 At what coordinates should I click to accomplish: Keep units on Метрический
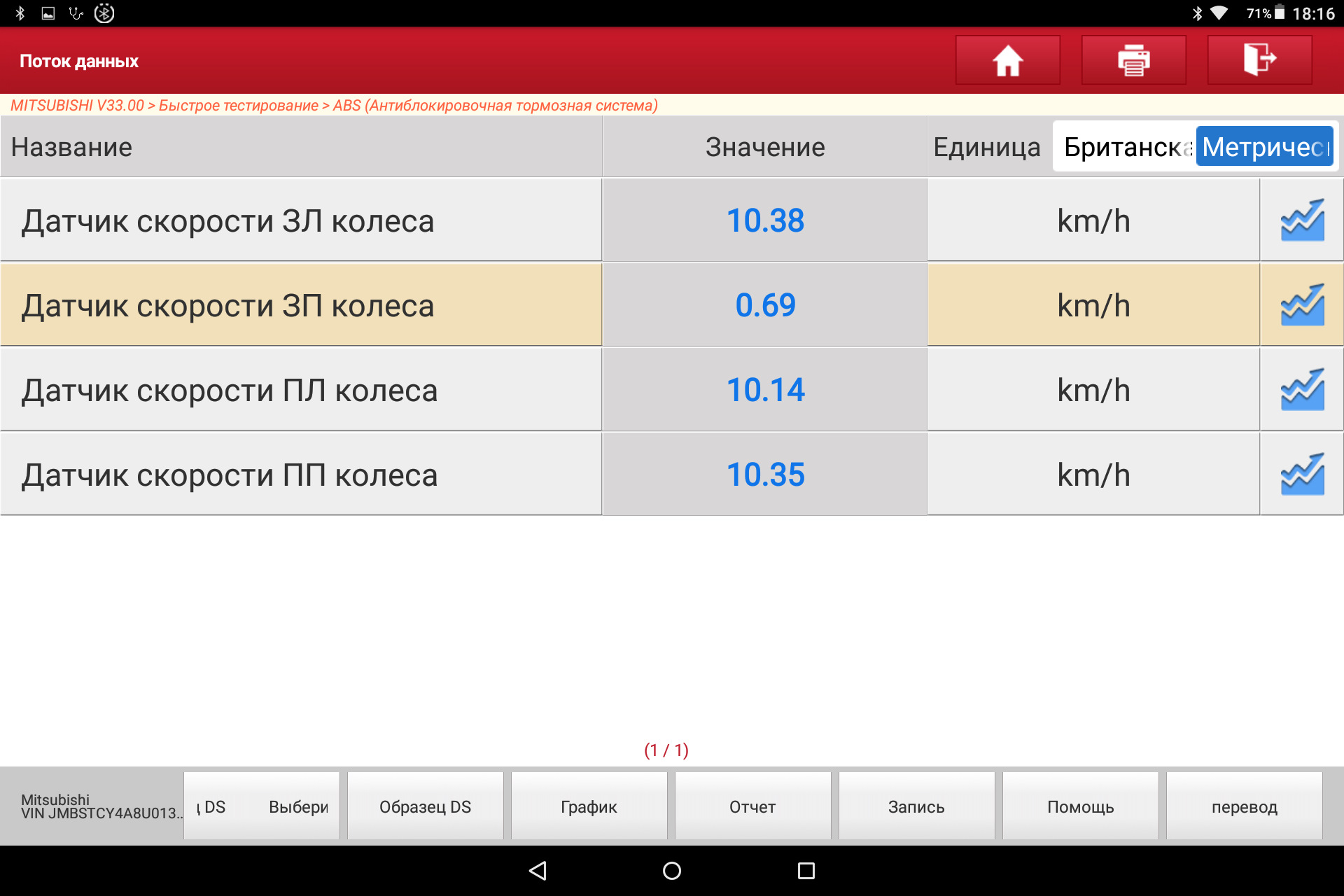1264,146
